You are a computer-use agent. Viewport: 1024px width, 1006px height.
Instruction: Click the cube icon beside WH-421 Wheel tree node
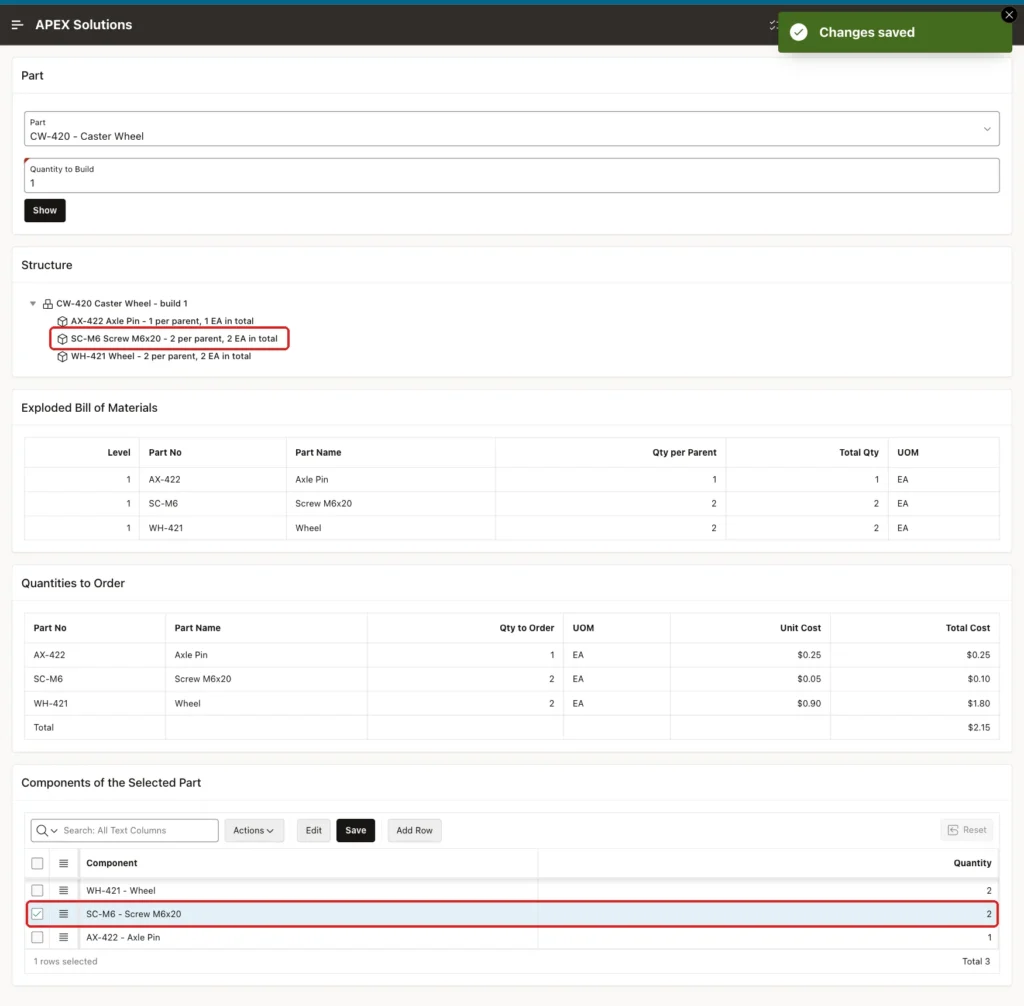coord(62,357)
